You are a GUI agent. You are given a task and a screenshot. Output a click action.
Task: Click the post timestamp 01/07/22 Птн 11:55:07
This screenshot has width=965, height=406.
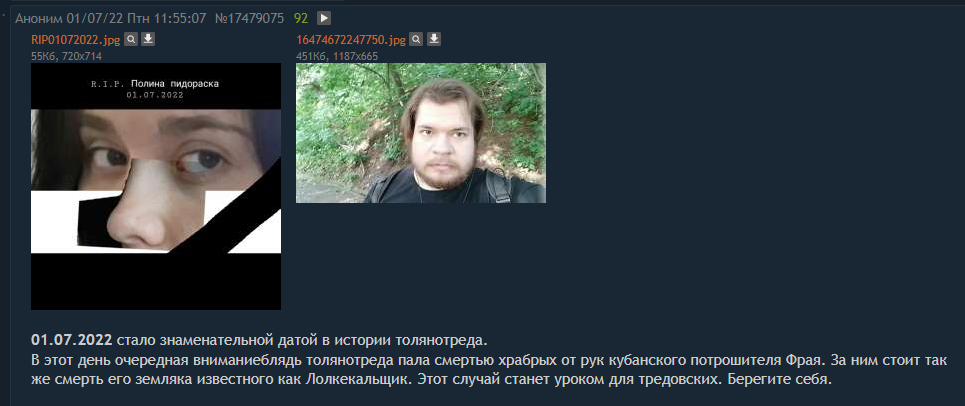click(x=136, y=18)
